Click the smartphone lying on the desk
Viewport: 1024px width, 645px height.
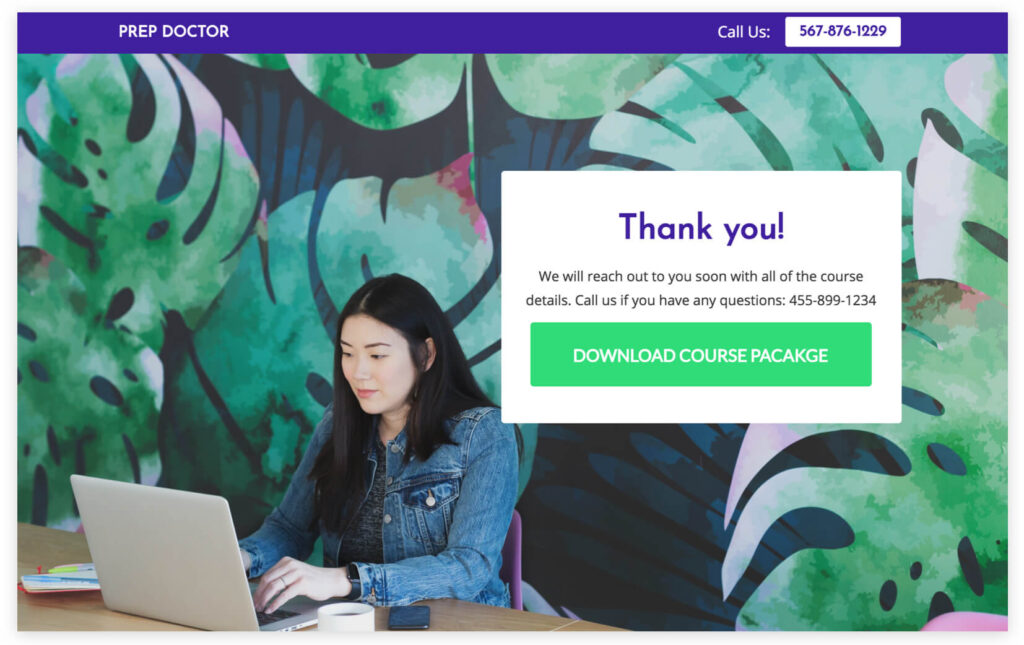409,617
